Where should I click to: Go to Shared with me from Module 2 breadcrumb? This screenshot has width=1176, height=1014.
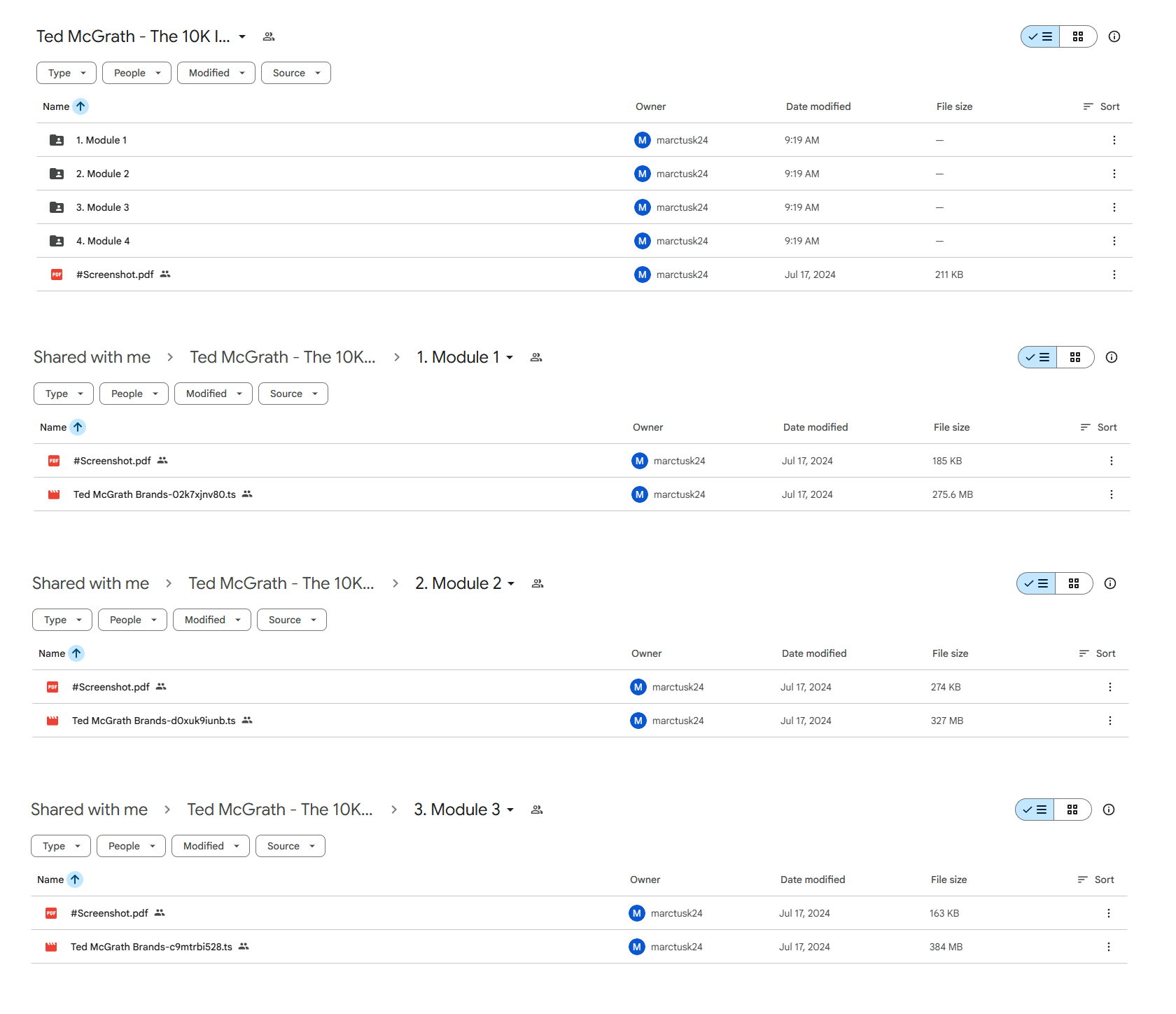90,583
